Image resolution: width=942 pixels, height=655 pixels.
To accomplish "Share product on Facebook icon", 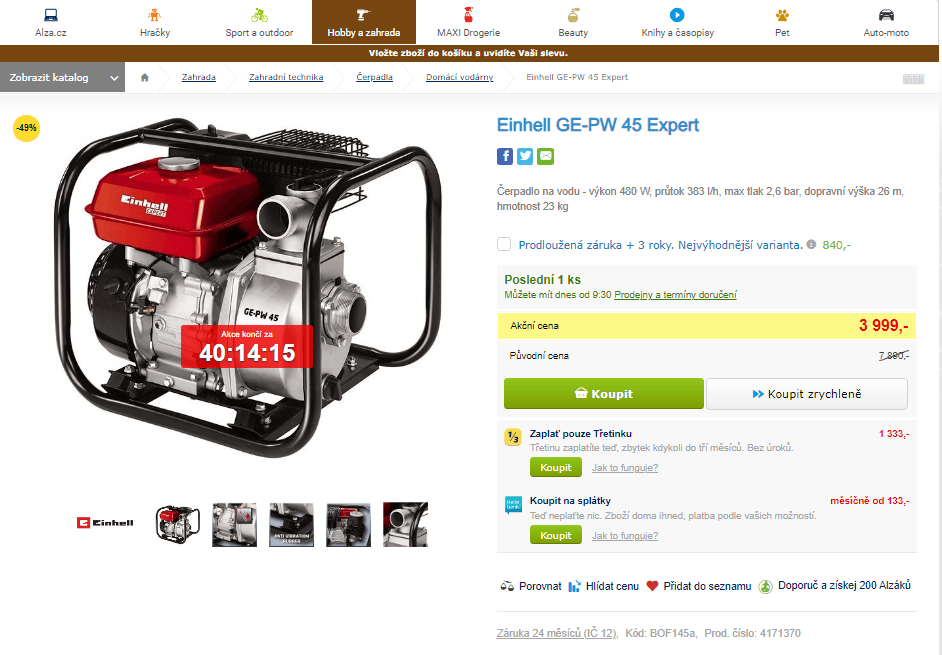I will tap(505, 156).
